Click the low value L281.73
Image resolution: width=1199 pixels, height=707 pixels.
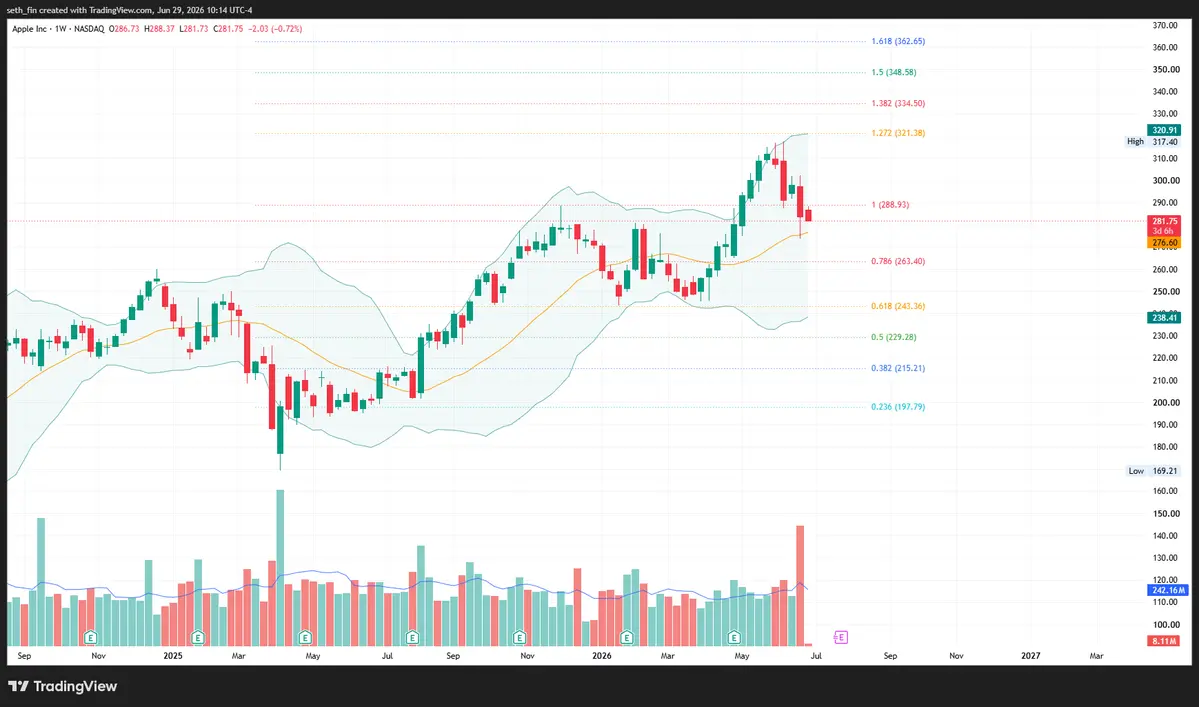pyautogui.click(x=193, y=29)
